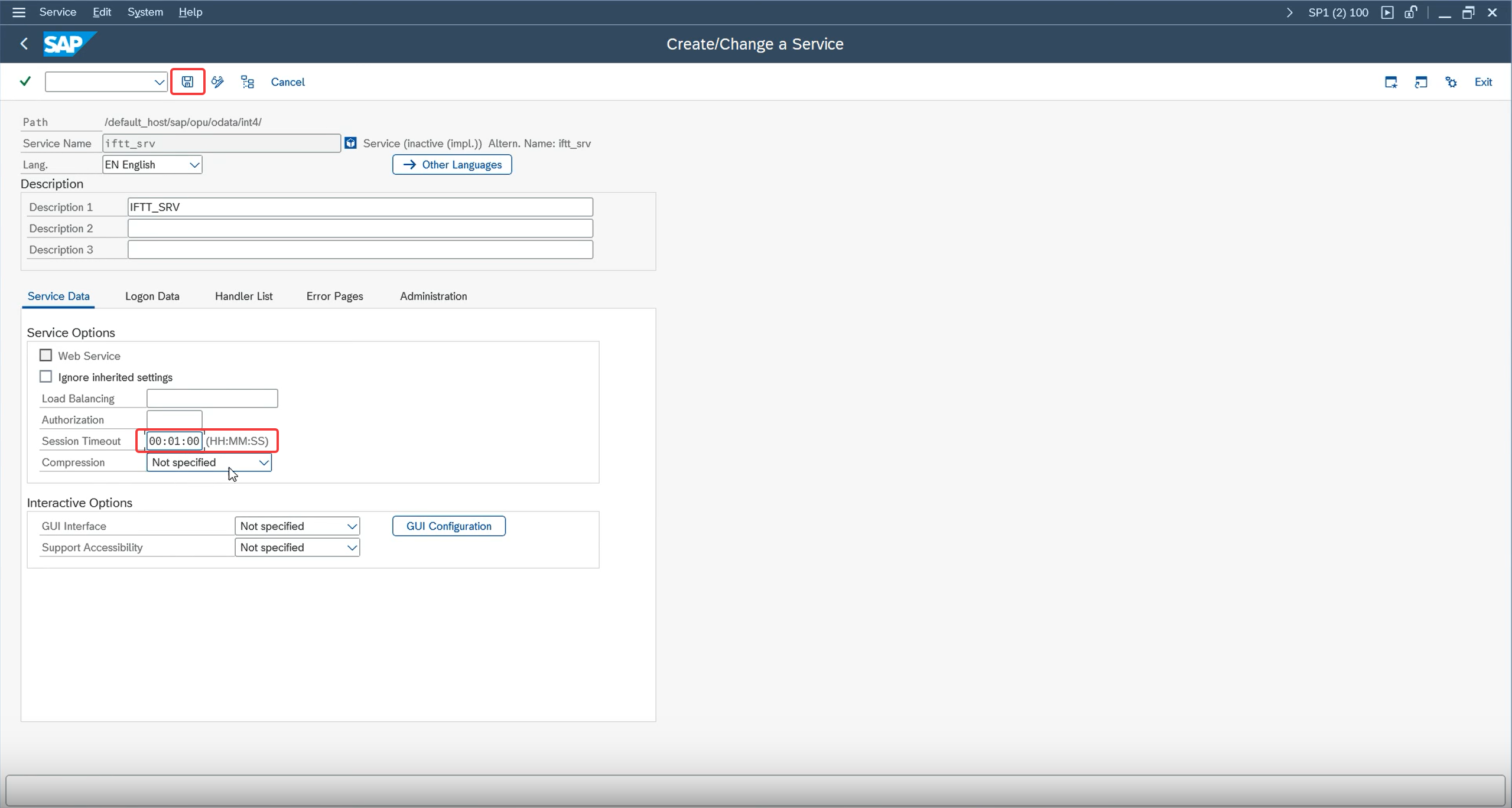
Task: Open the customize settings gear icon
Action: coord(1451,82)
